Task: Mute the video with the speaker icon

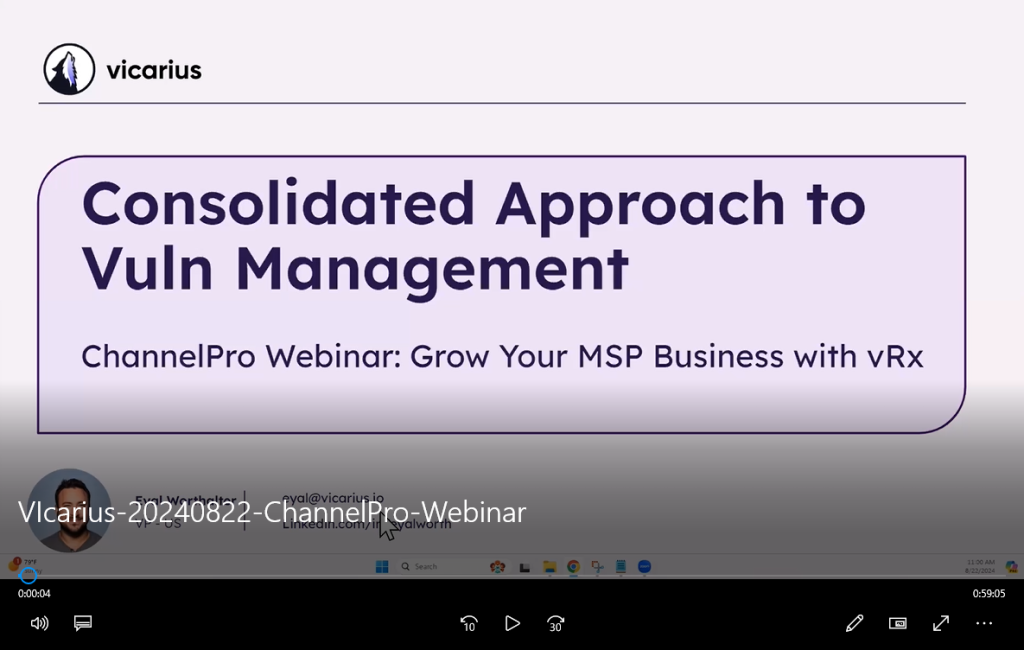Action: click(x=39, y=623)
